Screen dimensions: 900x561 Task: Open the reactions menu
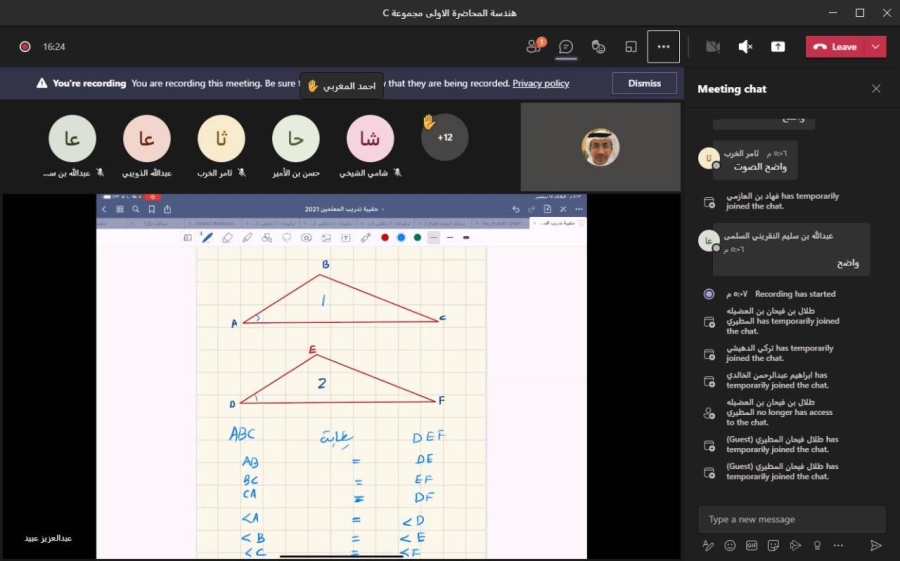point(598,46)
